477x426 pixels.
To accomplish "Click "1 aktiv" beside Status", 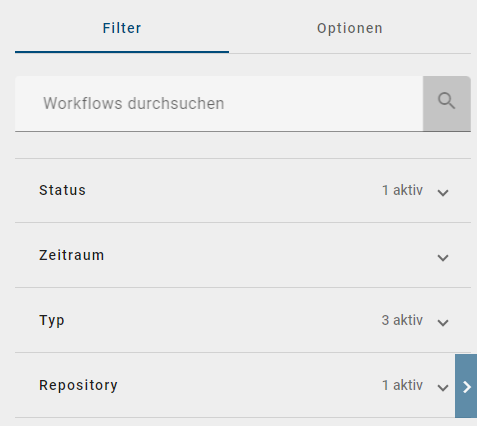I will (x=402, y=190).
